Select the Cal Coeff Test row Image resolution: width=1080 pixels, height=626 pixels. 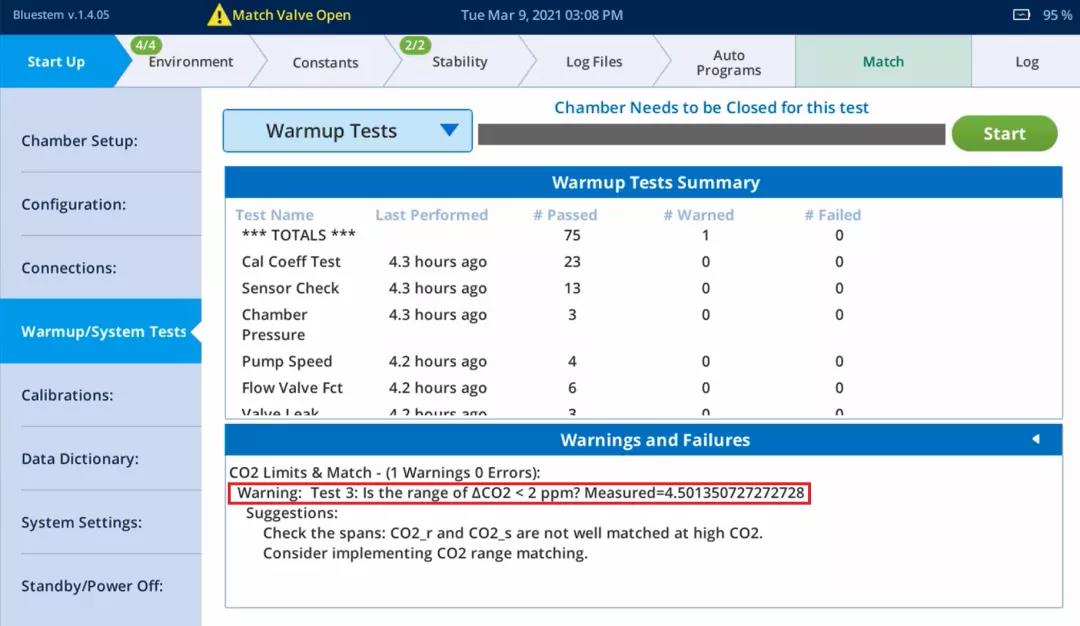[x=291, y=262]
